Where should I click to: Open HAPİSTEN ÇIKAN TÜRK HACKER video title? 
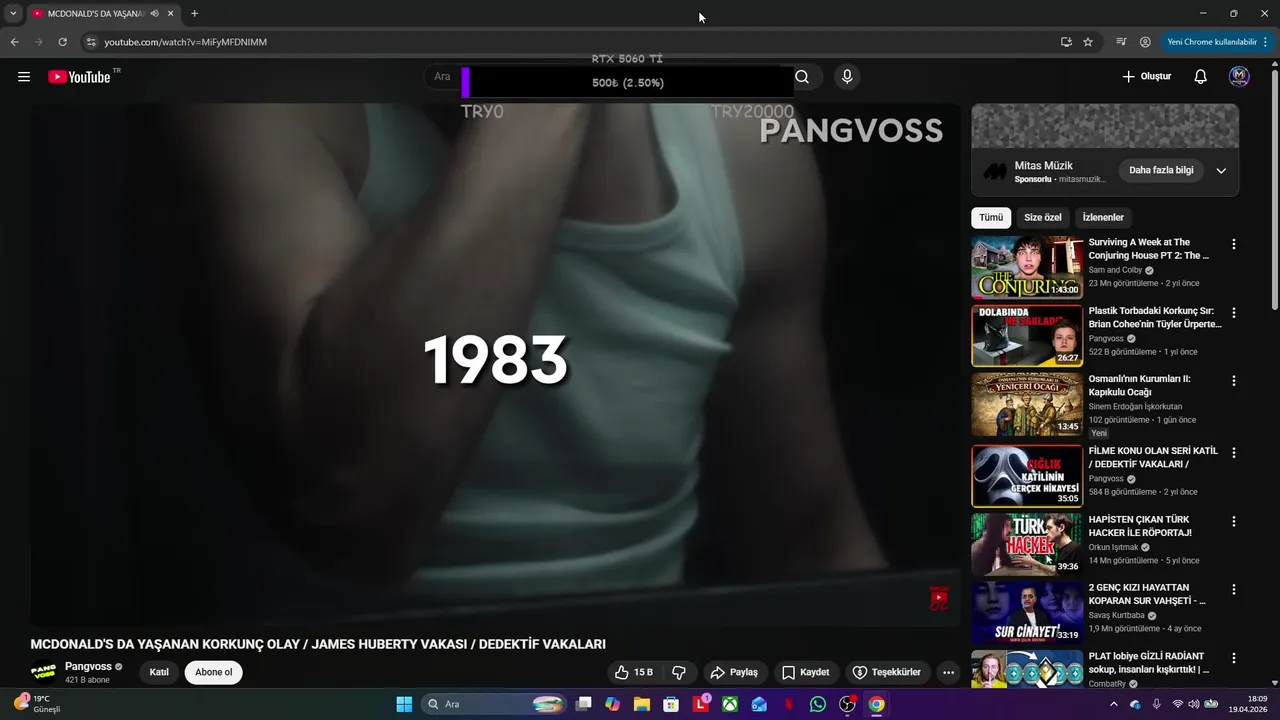[1148, 526]
